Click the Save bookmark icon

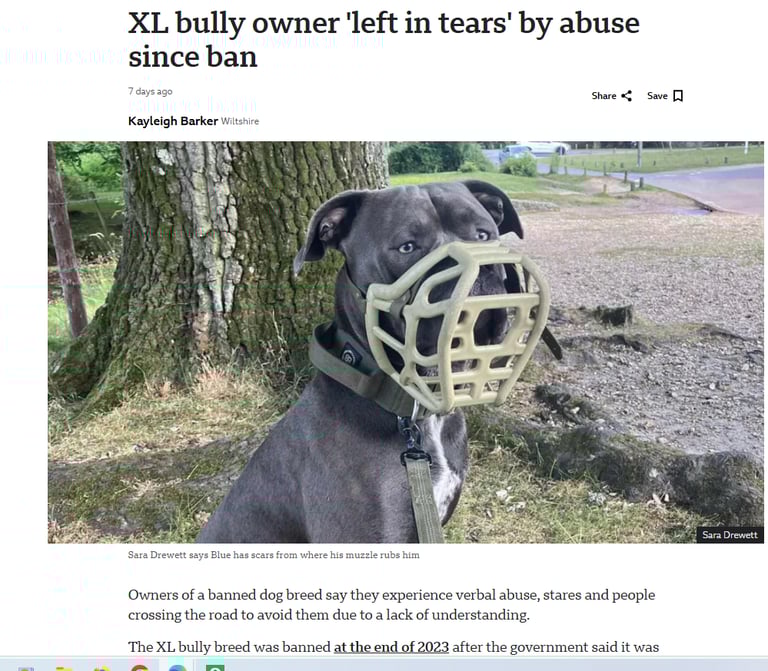(x=678, y=96)
